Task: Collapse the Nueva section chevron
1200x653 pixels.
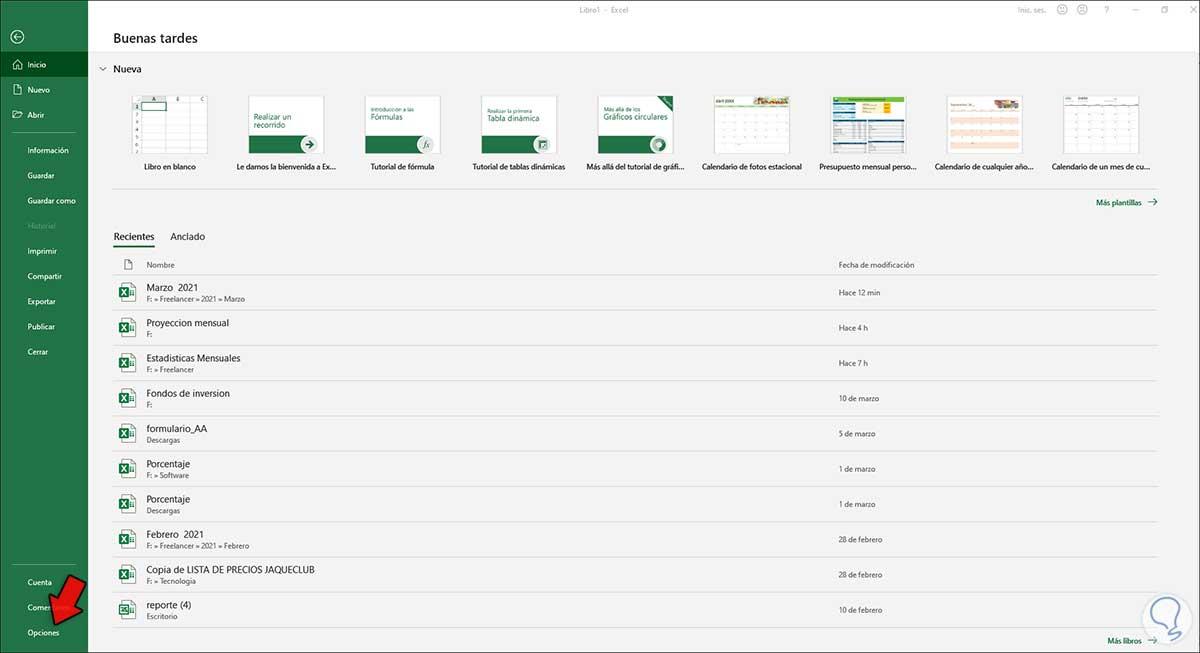Action: (103, 68)
